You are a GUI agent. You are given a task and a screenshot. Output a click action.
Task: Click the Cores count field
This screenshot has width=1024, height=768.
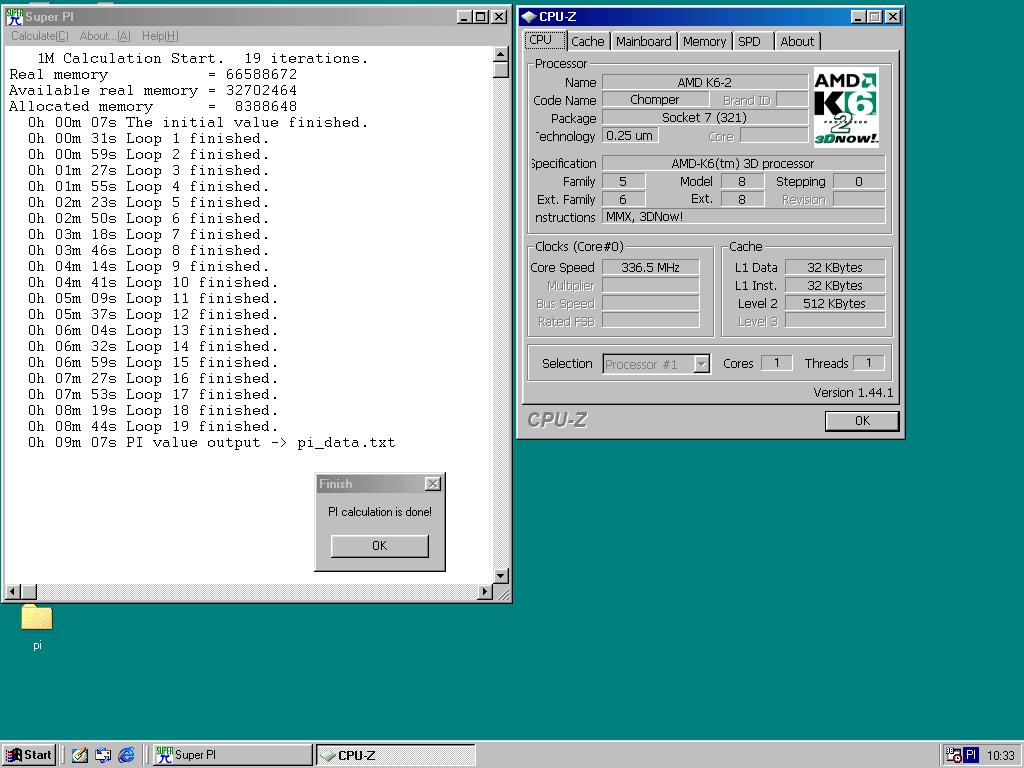click(776, 363)
